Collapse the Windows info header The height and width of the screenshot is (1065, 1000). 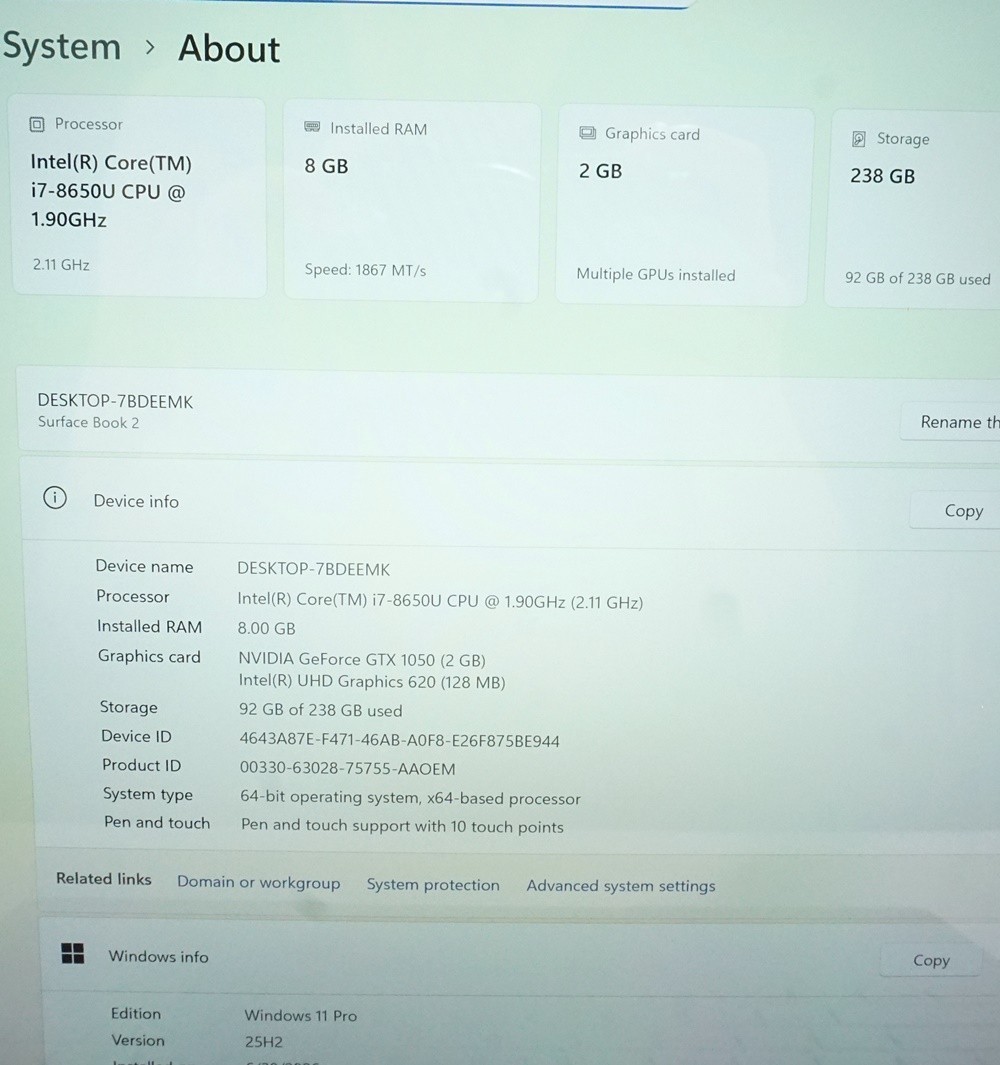click(x=520, y=958)
